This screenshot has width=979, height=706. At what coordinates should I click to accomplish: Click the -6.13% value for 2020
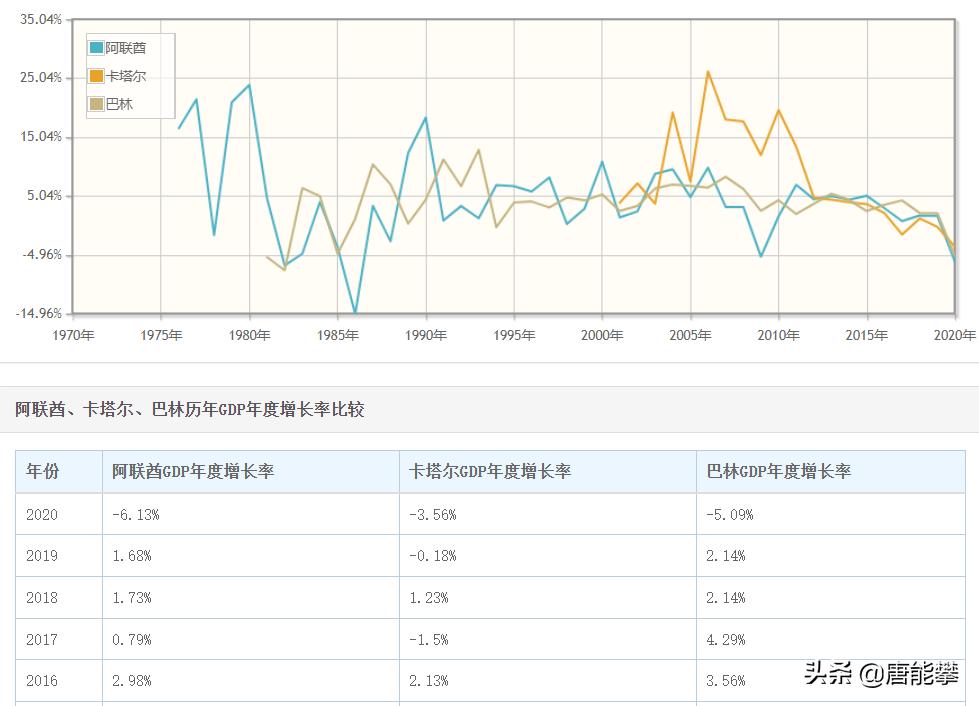[x=138, y=514]
